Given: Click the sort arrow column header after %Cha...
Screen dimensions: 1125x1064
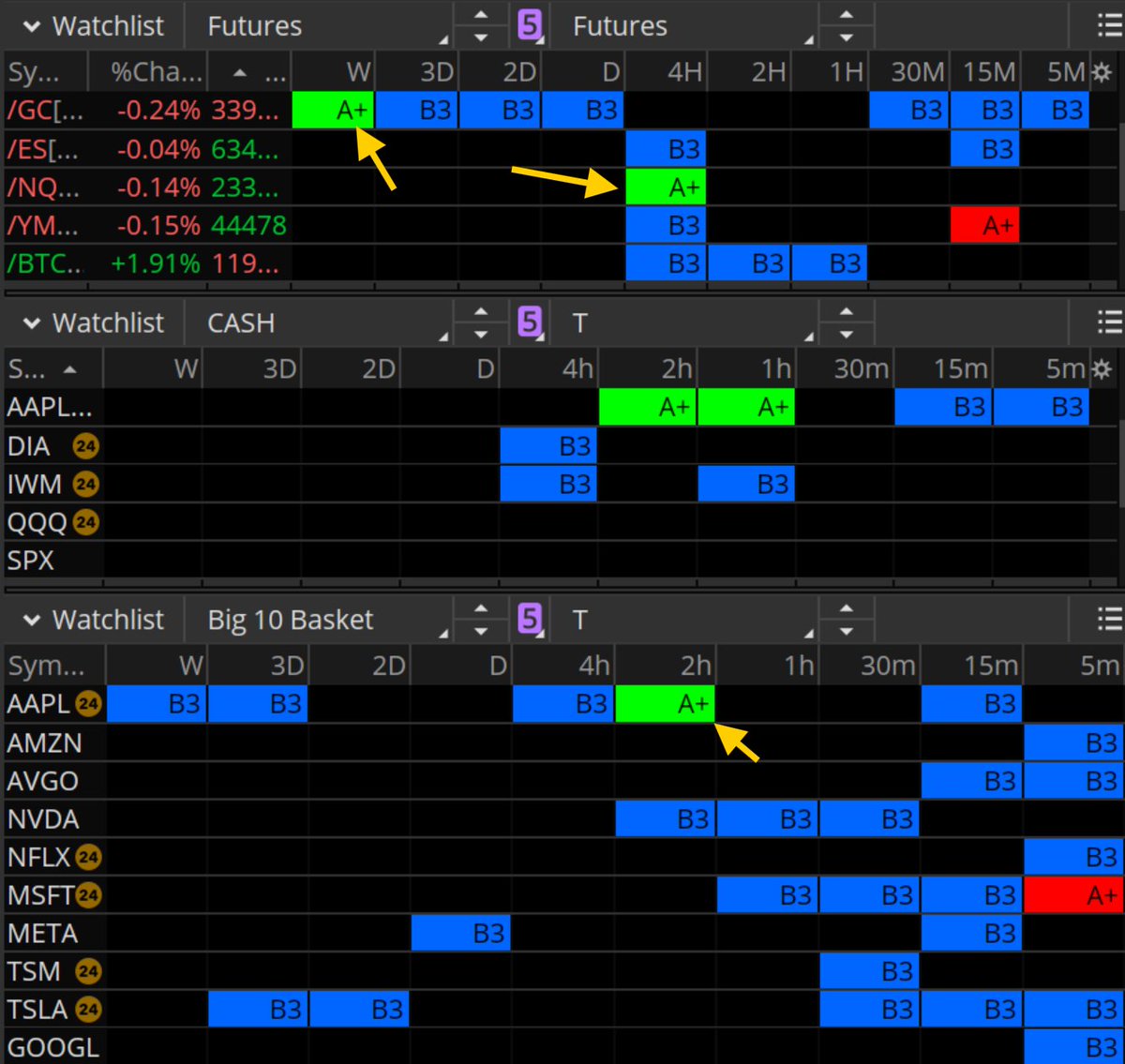Looking at the screenshot, I should pos(249,72).
